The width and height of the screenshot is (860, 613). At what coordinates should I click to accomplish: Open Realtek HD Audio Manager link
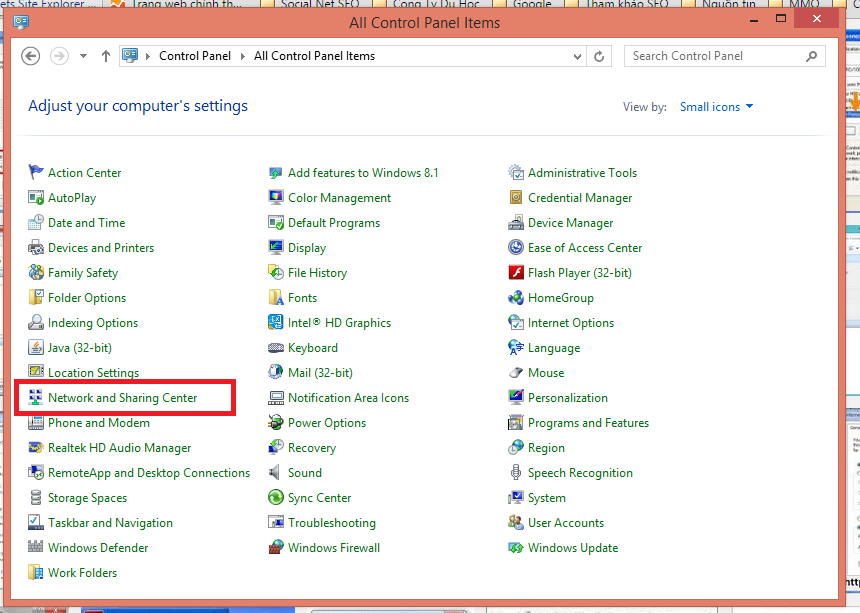pos(120,448)
